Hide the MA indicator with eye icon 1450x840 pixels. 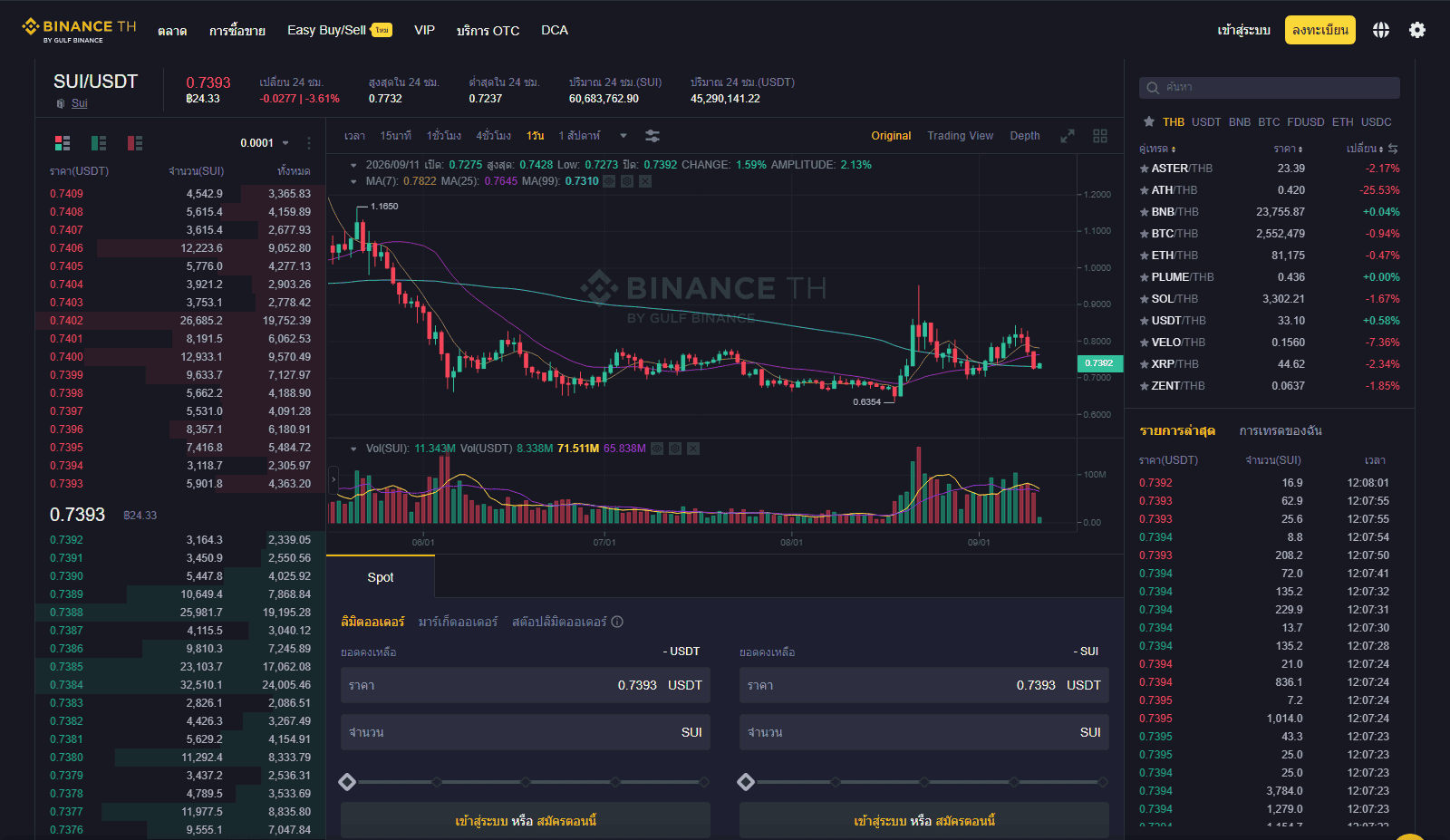pyautogui.click(x=609, y=181)
